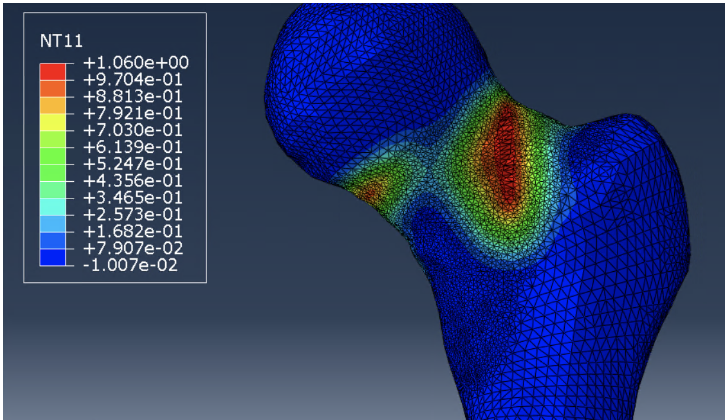Select the red top legend color band
Screen dimensions: 726x420
pos(53,71)
